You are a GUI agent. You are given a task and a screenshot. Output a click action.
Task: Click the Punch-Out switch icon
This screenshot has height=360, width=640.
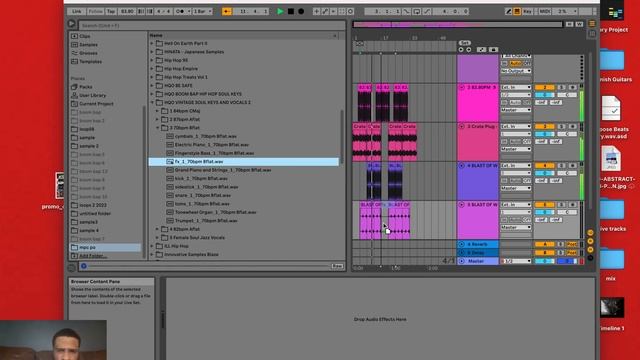(x=427, y=11)
